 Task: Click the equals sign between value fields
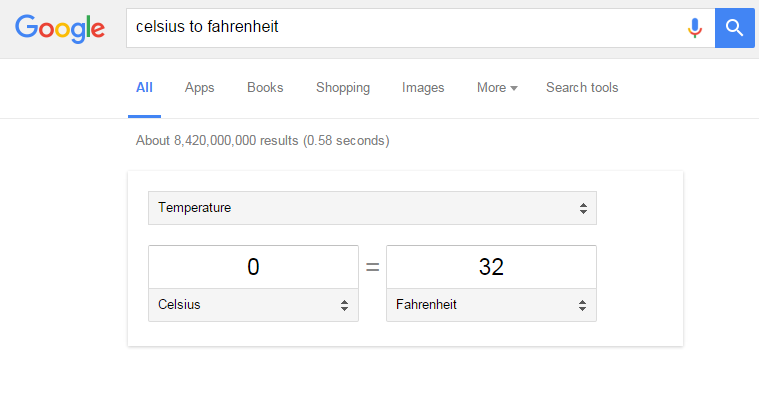[x=372, y=267]
